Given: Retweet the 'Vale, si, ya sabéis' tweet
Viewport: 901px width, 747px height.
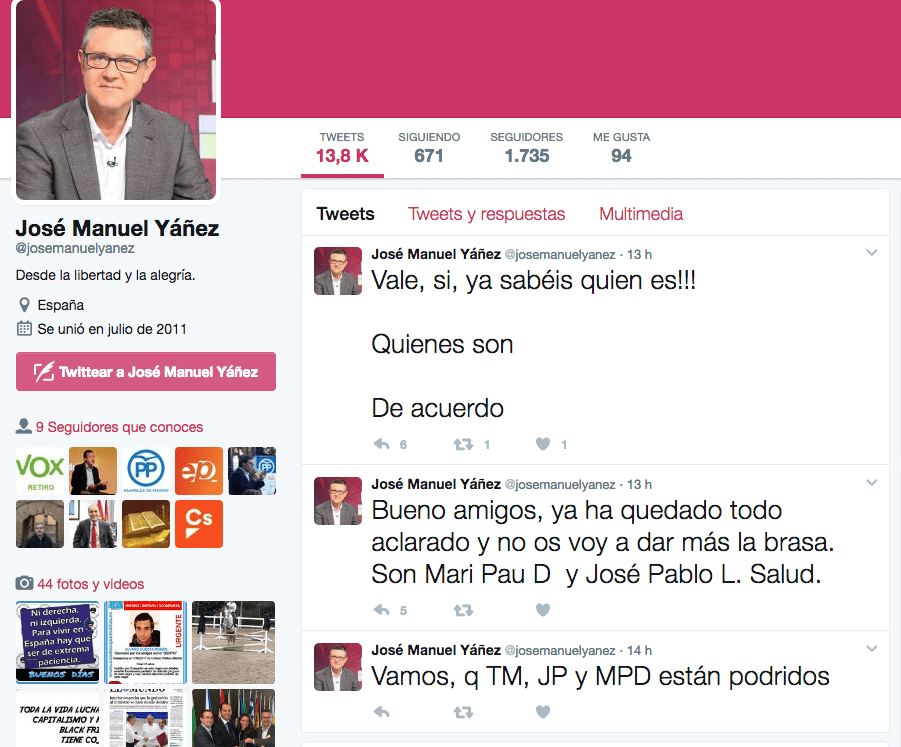Looking at the screenshot, I should (463, 444).
